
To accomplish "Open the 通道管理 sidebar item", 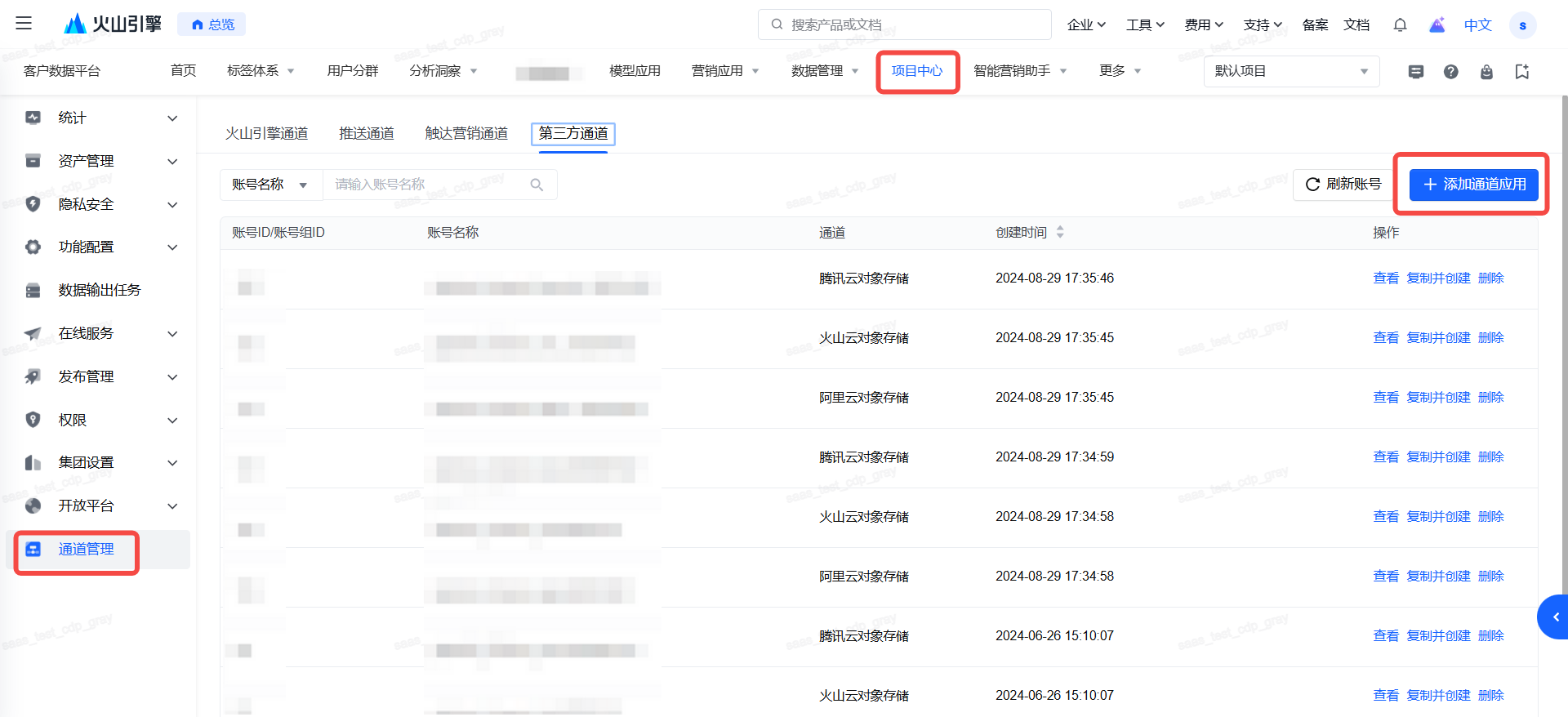I will (x=98, y=550).
